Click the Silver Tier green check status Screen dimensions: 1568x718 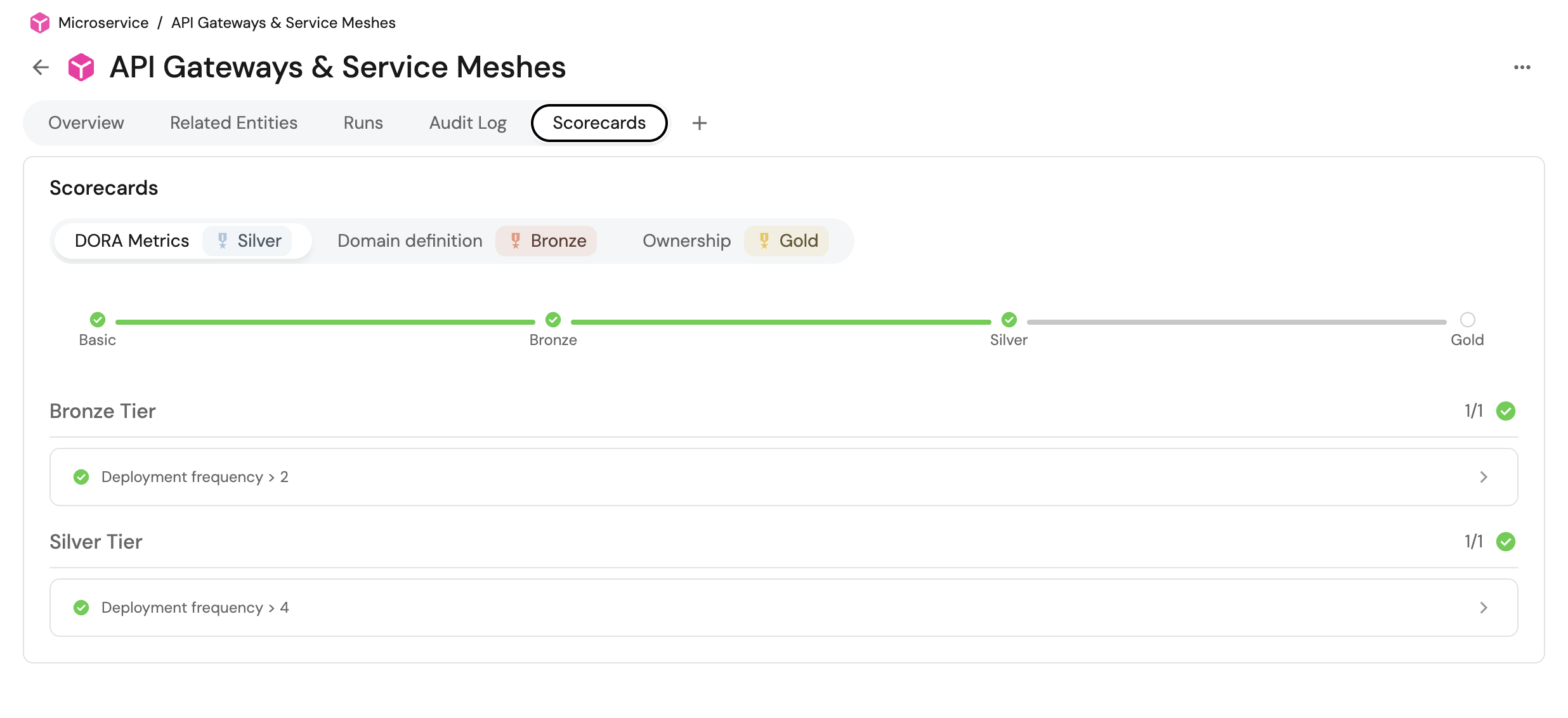click(x=1505, y=542)
